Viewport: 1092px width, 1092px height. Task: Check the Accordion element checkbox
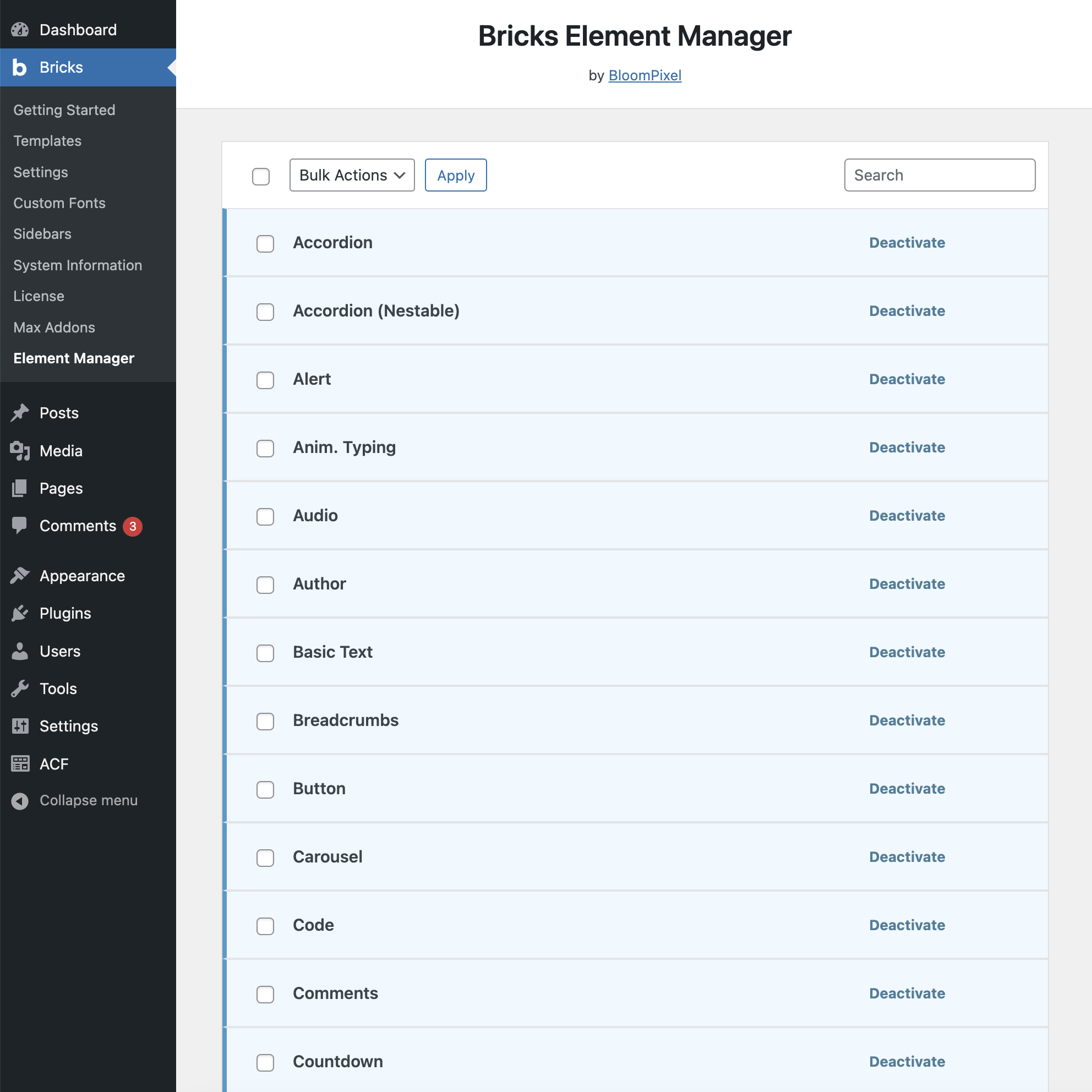pos(265,244)
